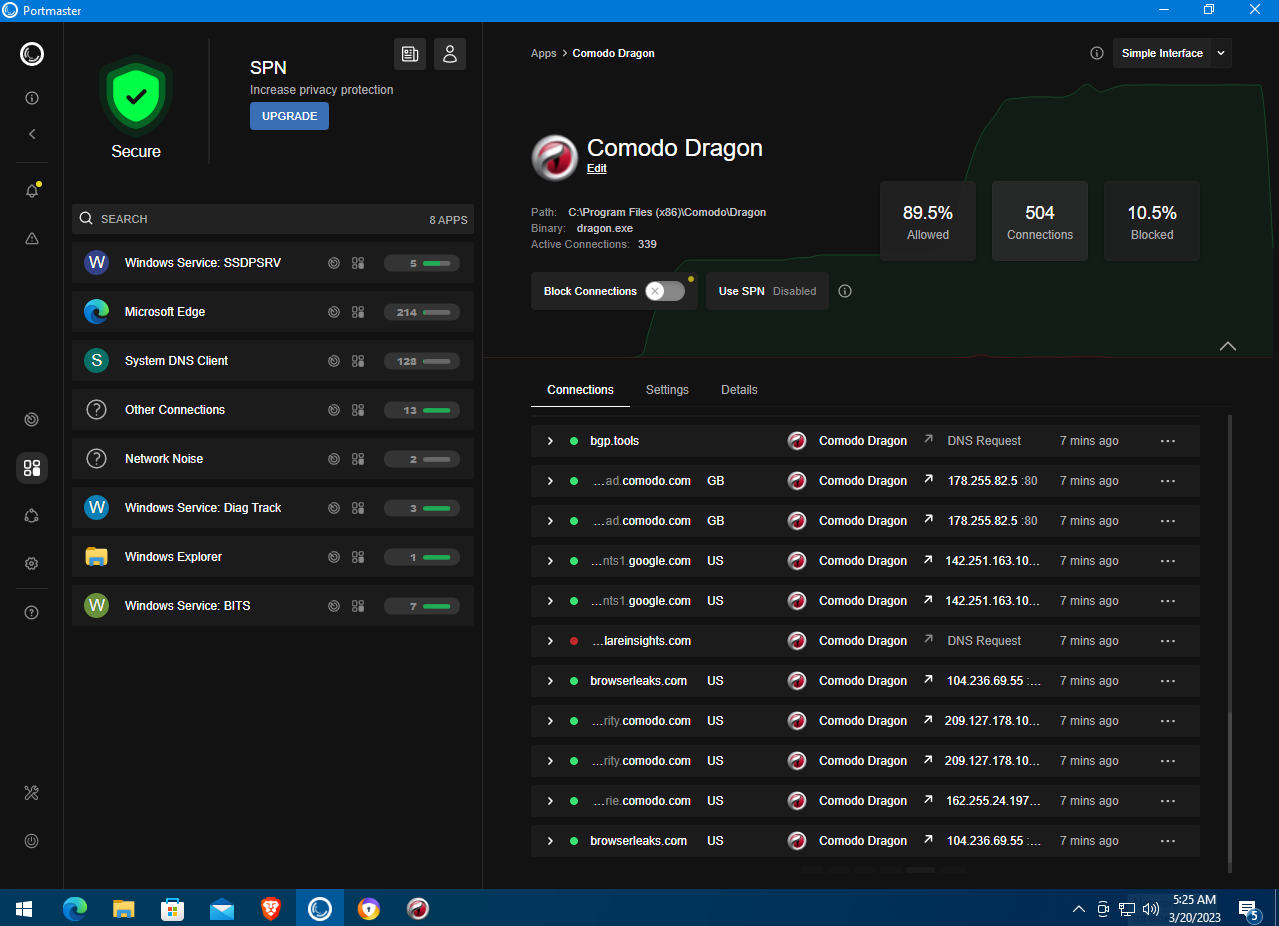Select the apps grid icon in sidebar
Screen dimensions: 1279x926
(x=32, y=468)
